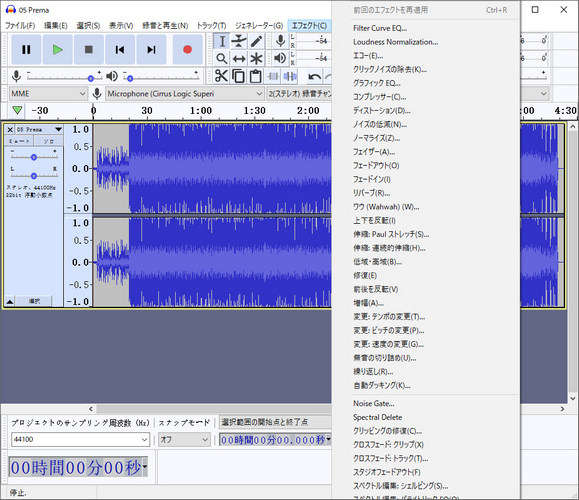Open the Microphone recording device dropdown
The height and width of the screenshot is (500, 579).
pyautogui.click(x=185, y=93)
